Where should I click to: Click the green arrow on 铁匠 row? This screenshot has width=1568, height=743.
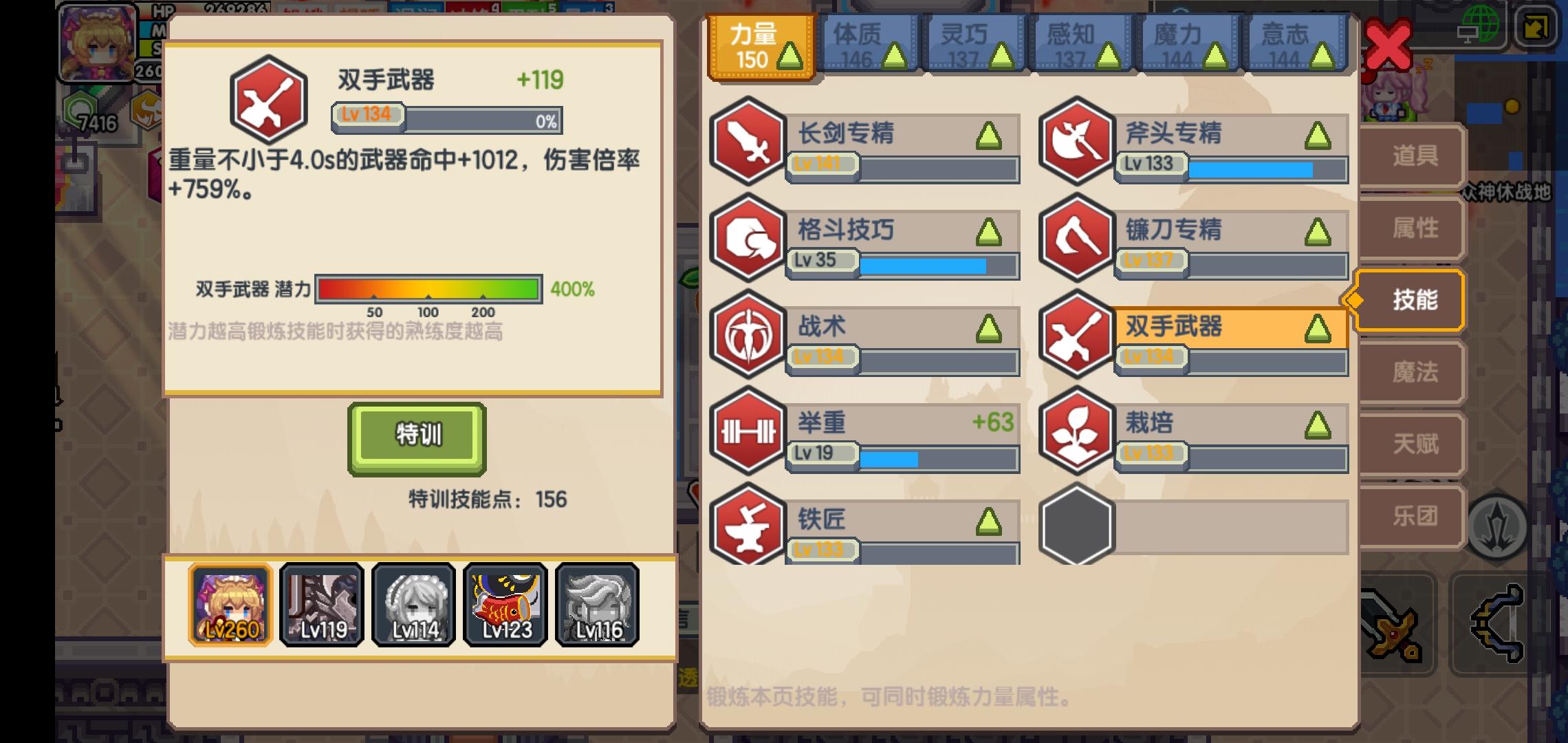(988, 522)
